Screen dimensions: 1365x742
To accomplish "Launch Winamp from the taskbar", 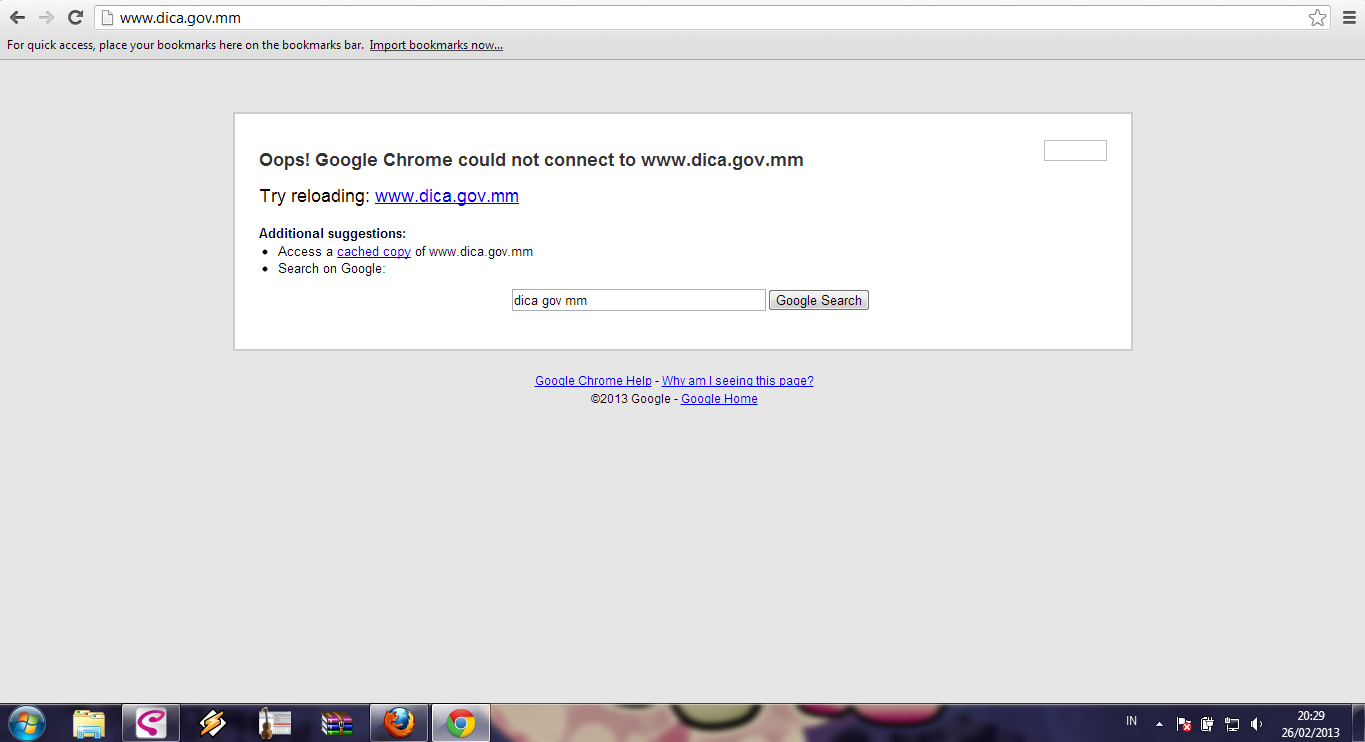I will (x=212, y=723).
